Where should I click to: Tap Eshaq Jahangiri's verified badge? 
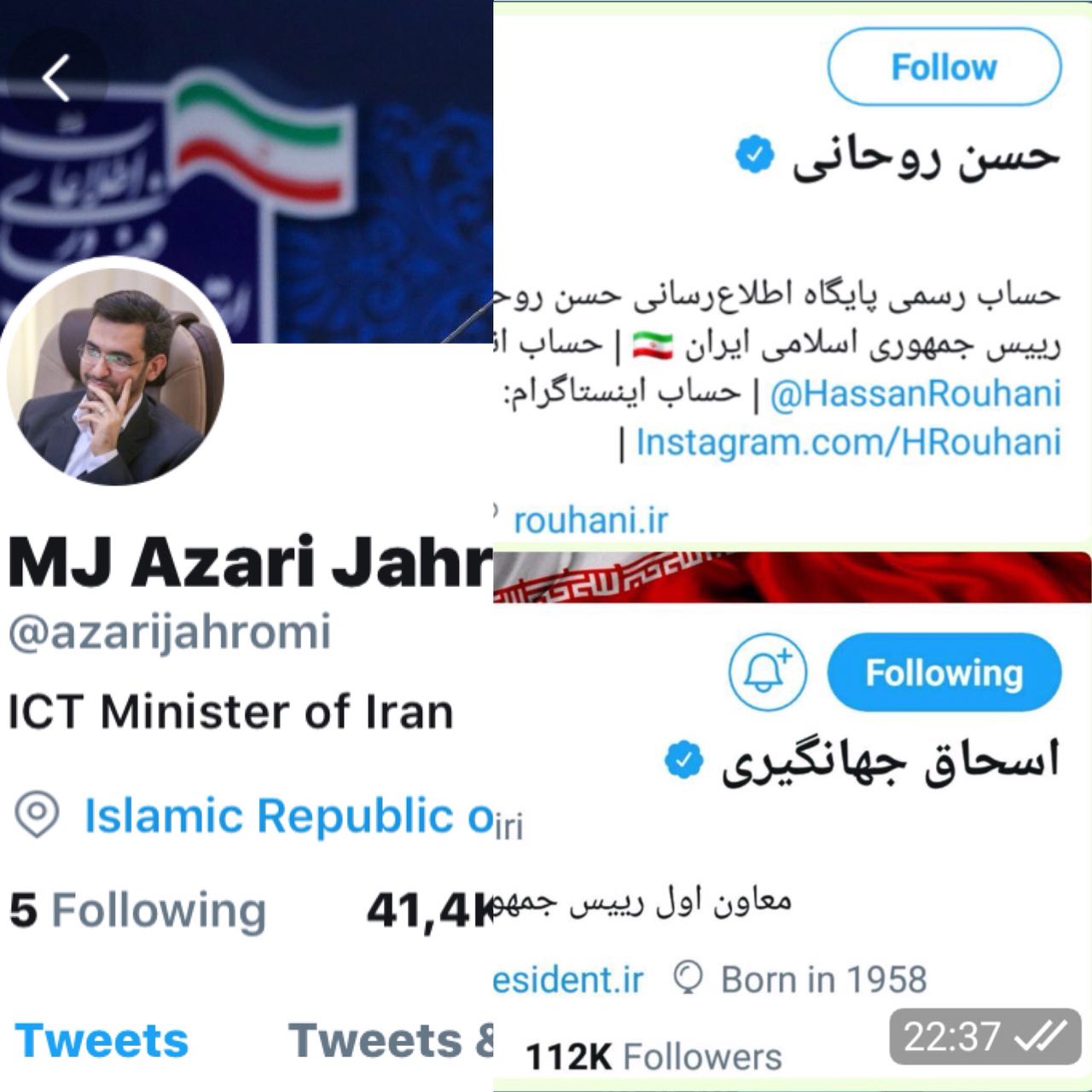click(x=683, y=761)
